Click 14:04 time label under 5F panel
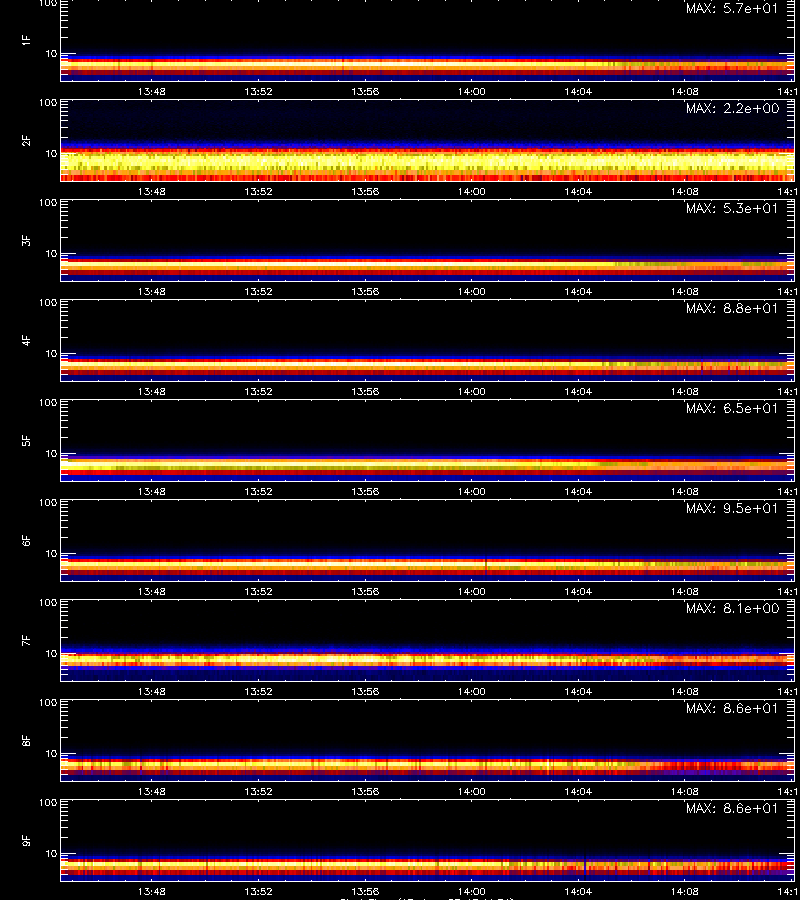Screen dimensions: 800x900 (578, 491)
